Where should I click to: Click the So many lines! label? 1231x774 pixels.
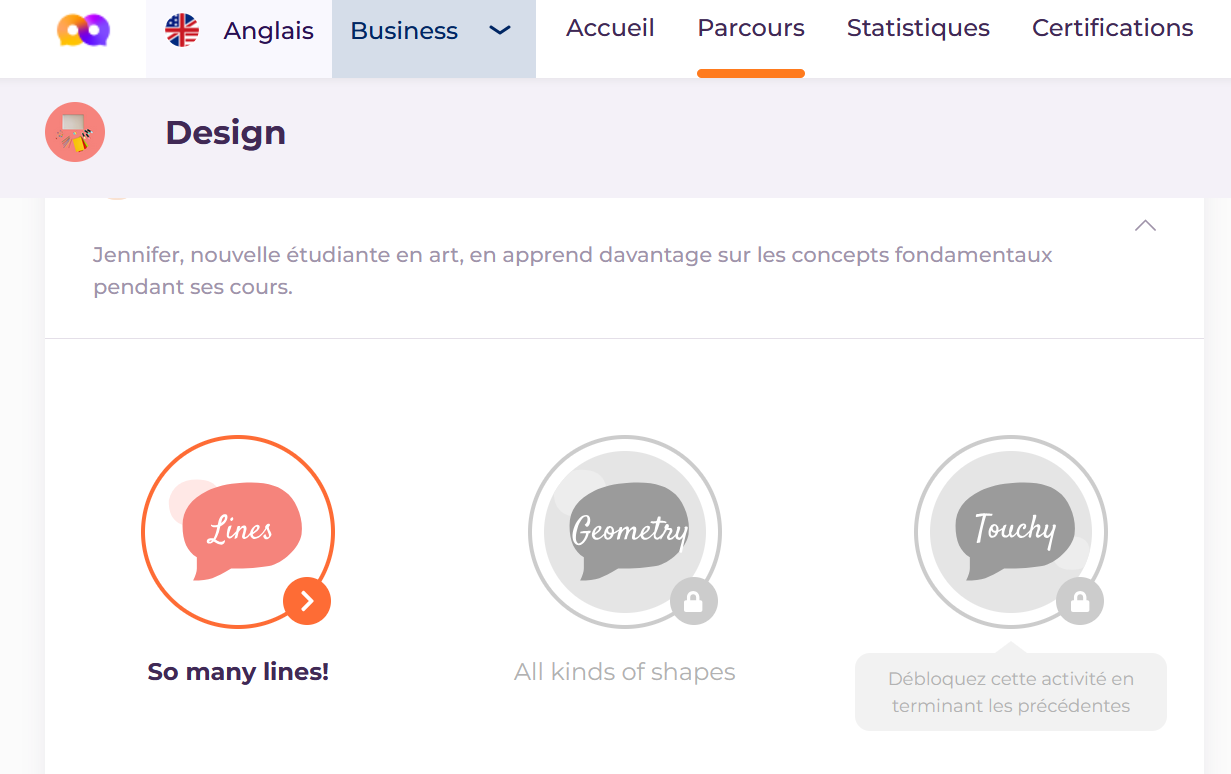(238, 671)
